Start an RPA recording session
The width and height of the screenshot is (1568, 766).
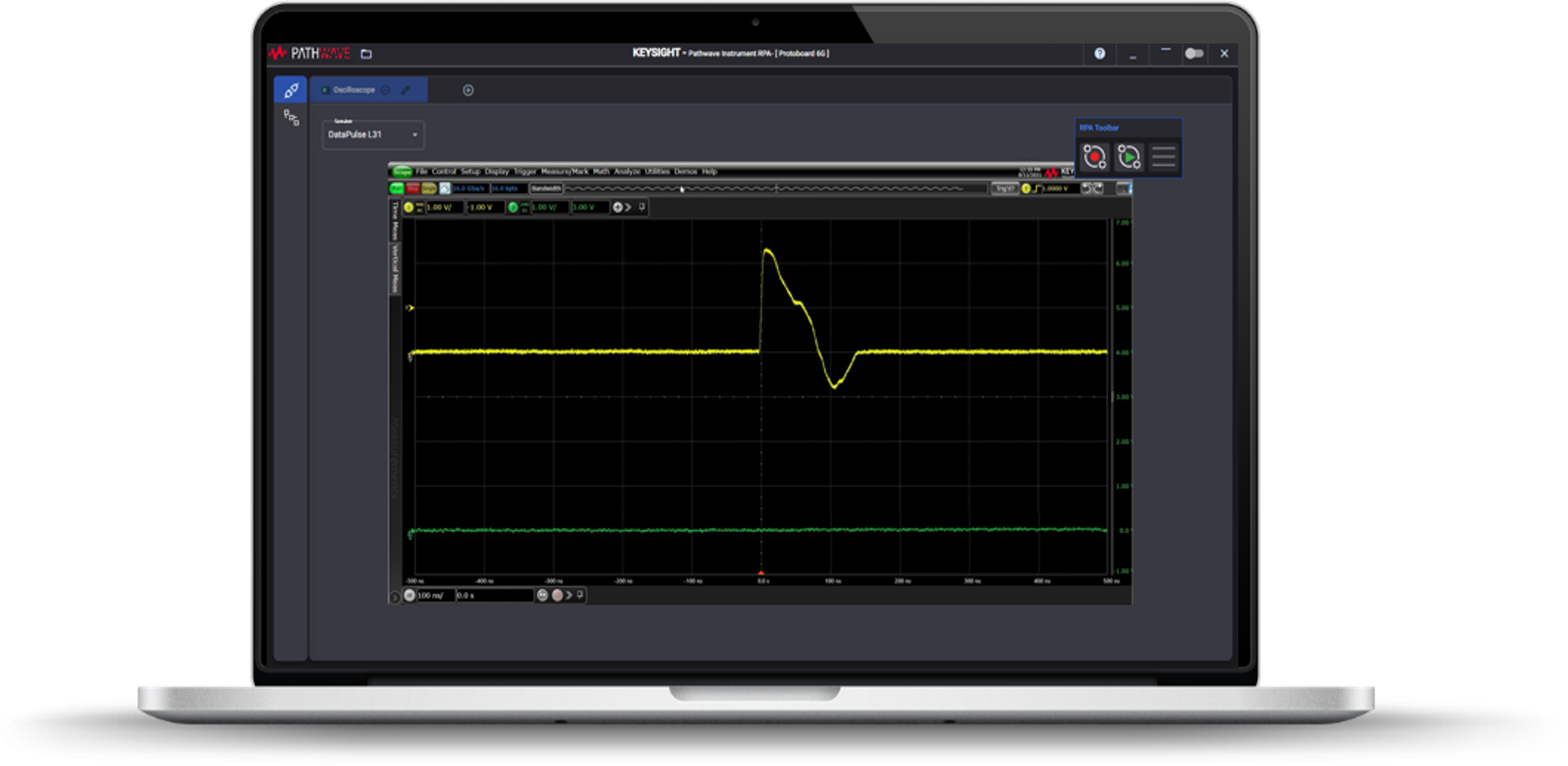1095,158
